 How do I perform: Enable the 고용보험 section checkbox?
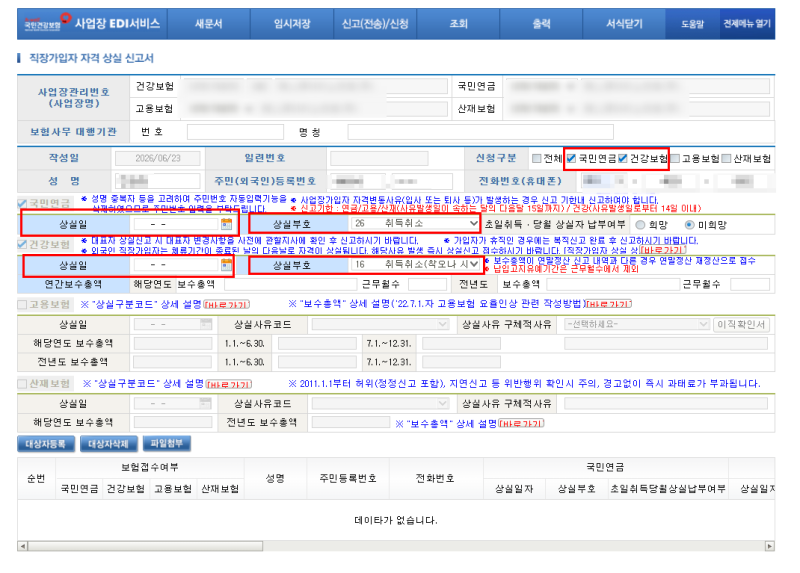click(22, 305)
